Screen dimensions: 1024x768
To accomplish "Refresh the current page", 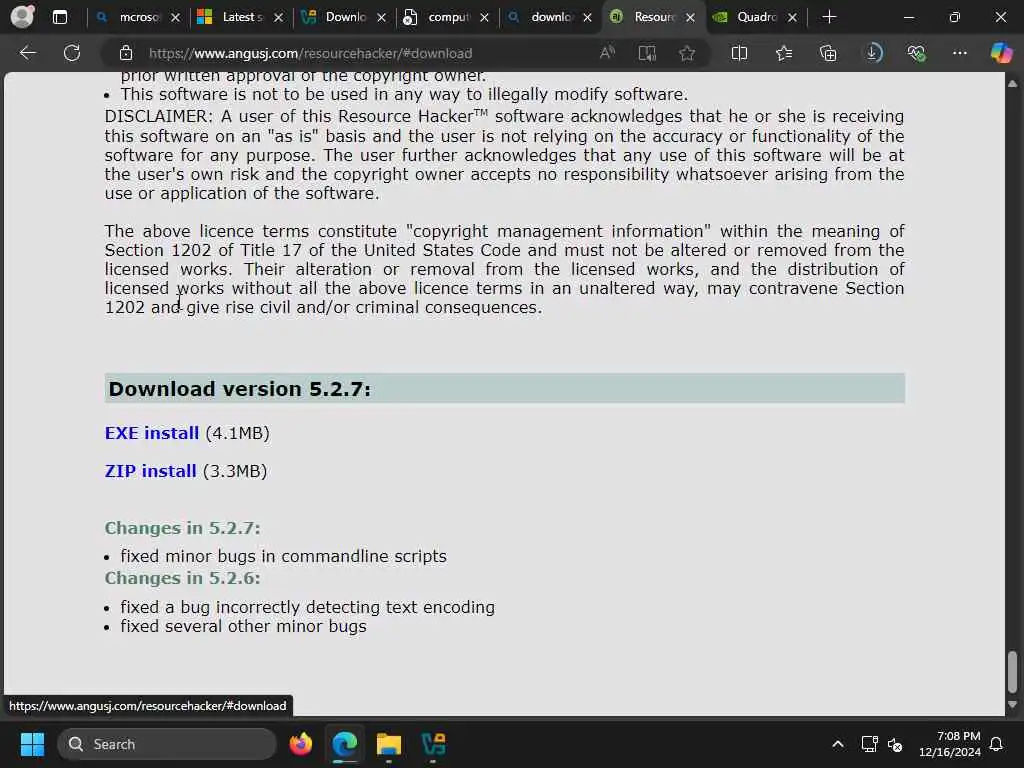I will [x=72, y=53].
